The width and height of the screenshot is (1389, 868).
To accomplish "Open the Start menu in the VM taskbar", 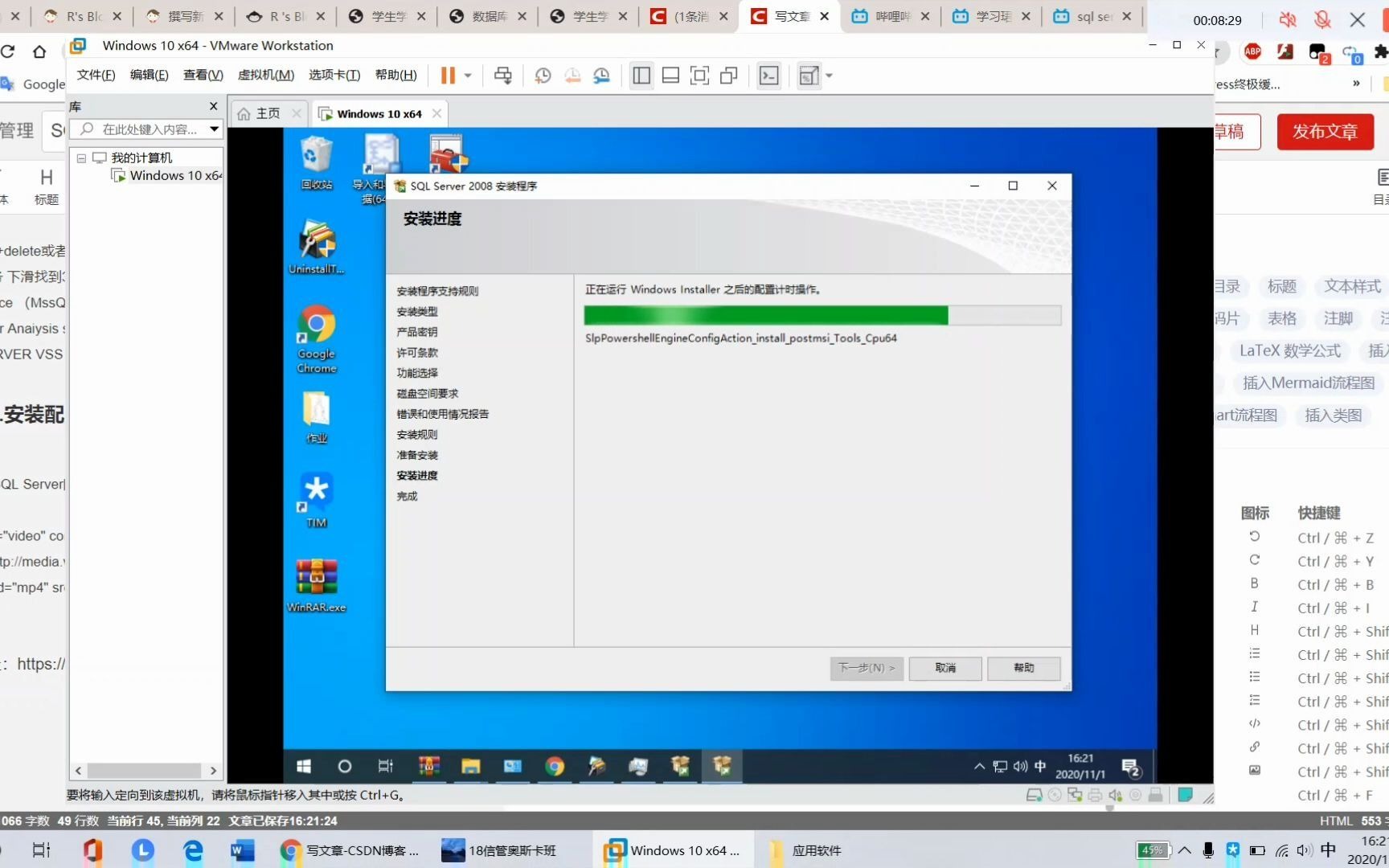I will coord(304,767).
